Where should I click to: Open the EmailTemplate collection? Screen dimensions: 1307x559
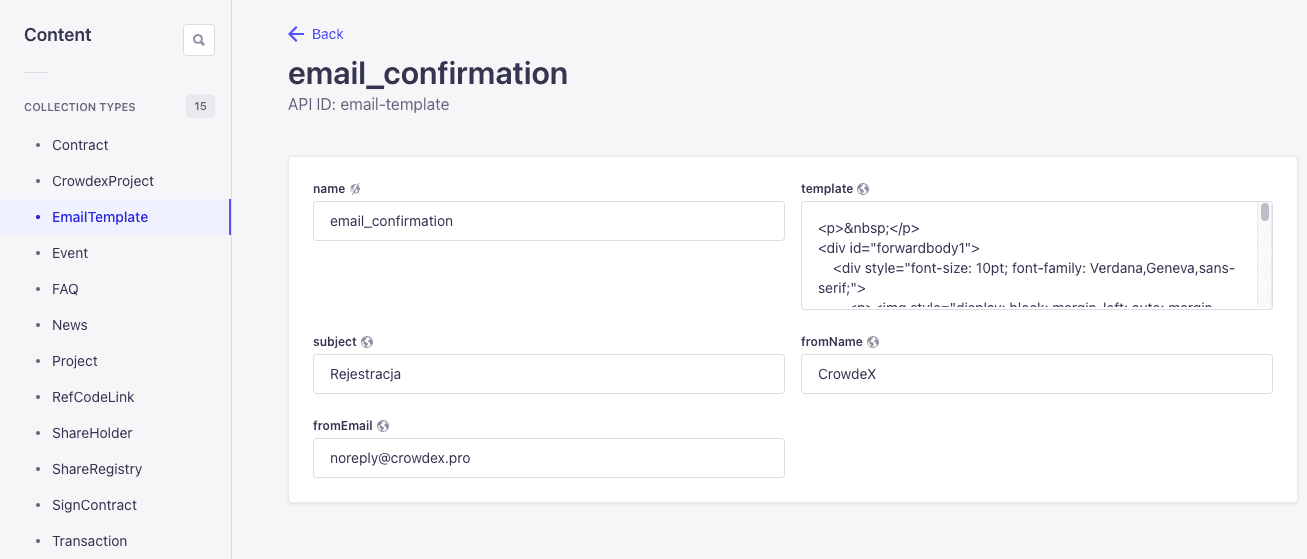100,217
